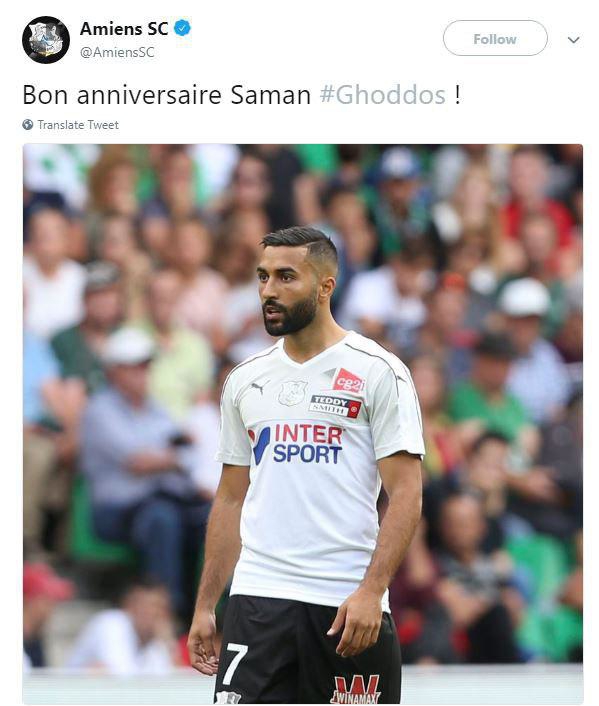The width and height of the screenshot is (599, 706).
Task: Open the Amiens SC profile avatar
Action: pyautogui.click(x=45, y=40)
